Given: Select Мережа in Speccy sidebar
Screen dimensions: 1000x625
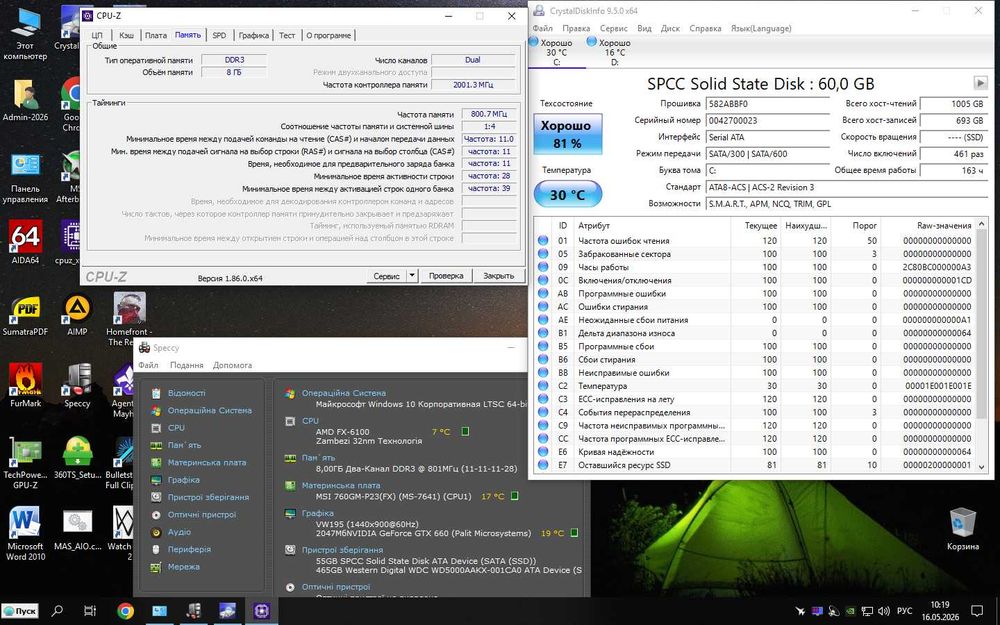Looking at the screenshot, I should pyautogui.click(x=184, y=566).
